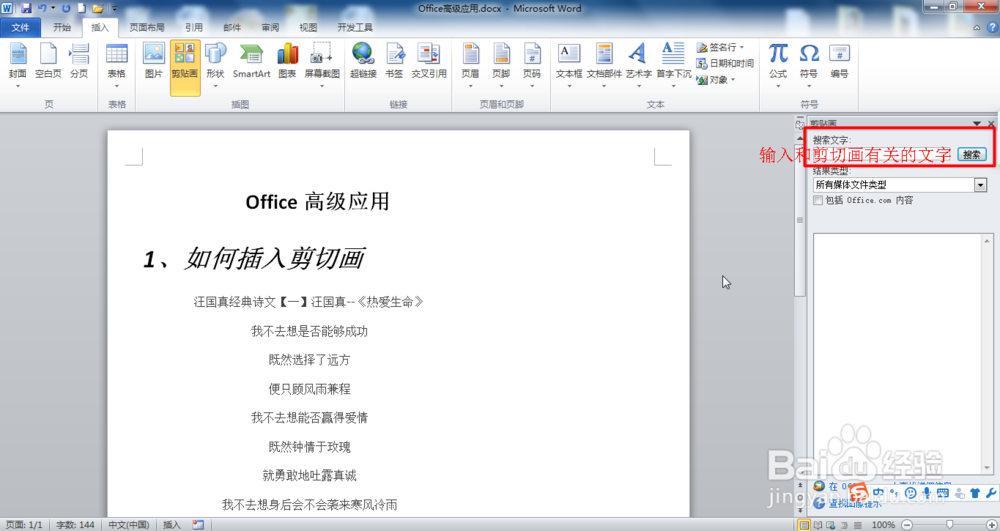Open the Footer (页脚) dropdown

click(501, 64)
